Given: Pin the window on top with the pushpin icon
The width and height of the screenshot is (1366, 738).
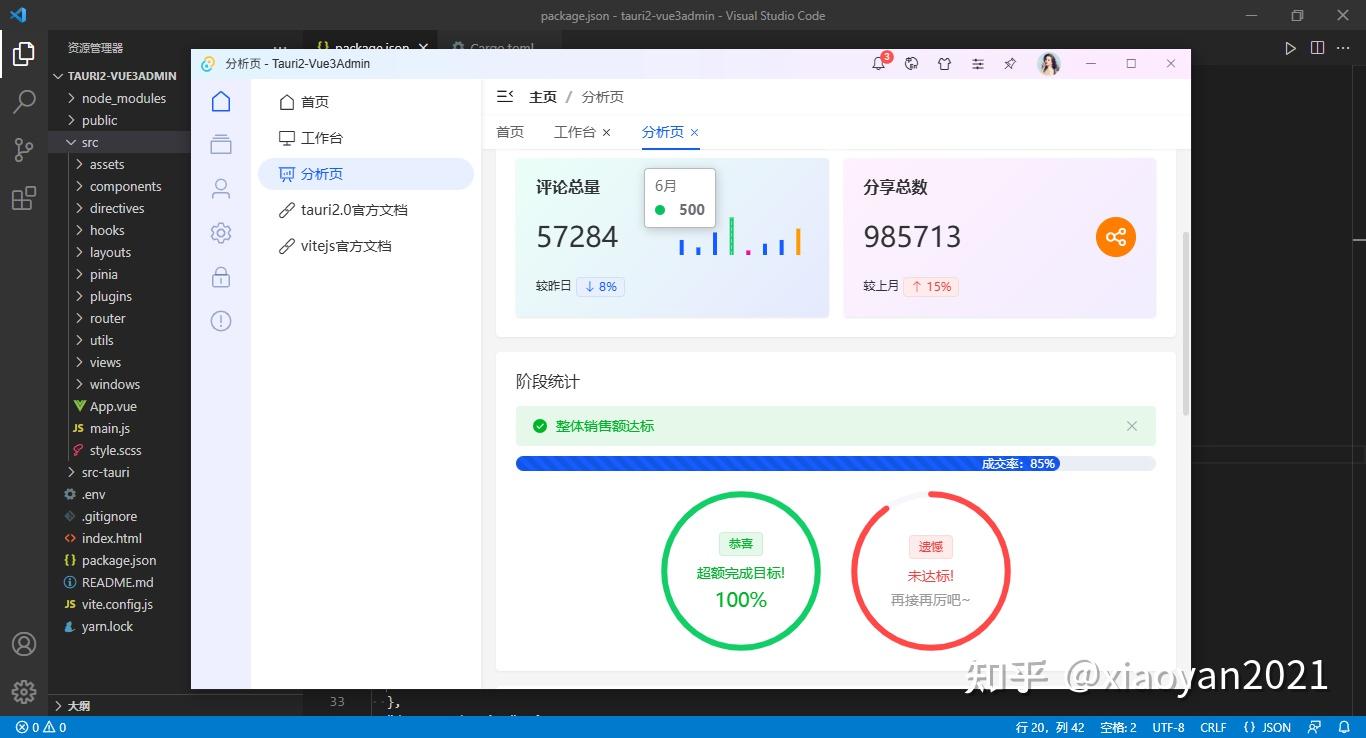Looking at the screenshot, I should click(1009, 64).
